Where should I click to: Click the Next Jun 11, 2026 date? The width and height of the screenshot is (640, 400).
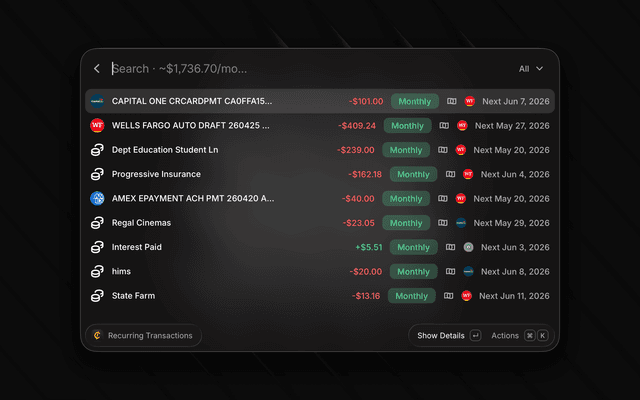pyautogui.click(x=514, y=296)
